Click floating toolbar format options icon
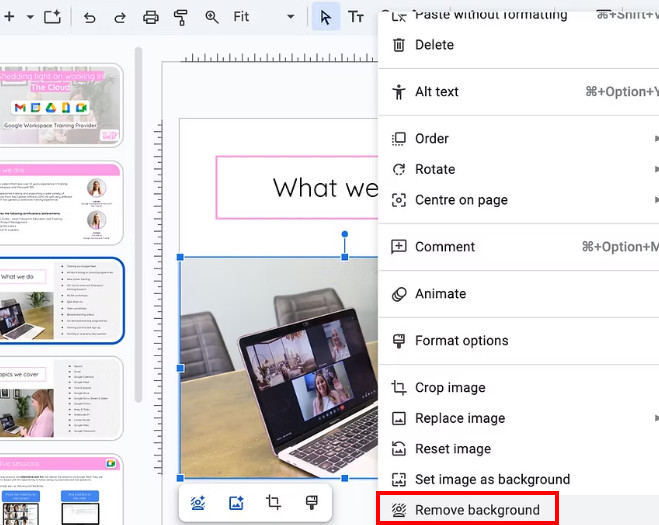 (x=311, y=502)
